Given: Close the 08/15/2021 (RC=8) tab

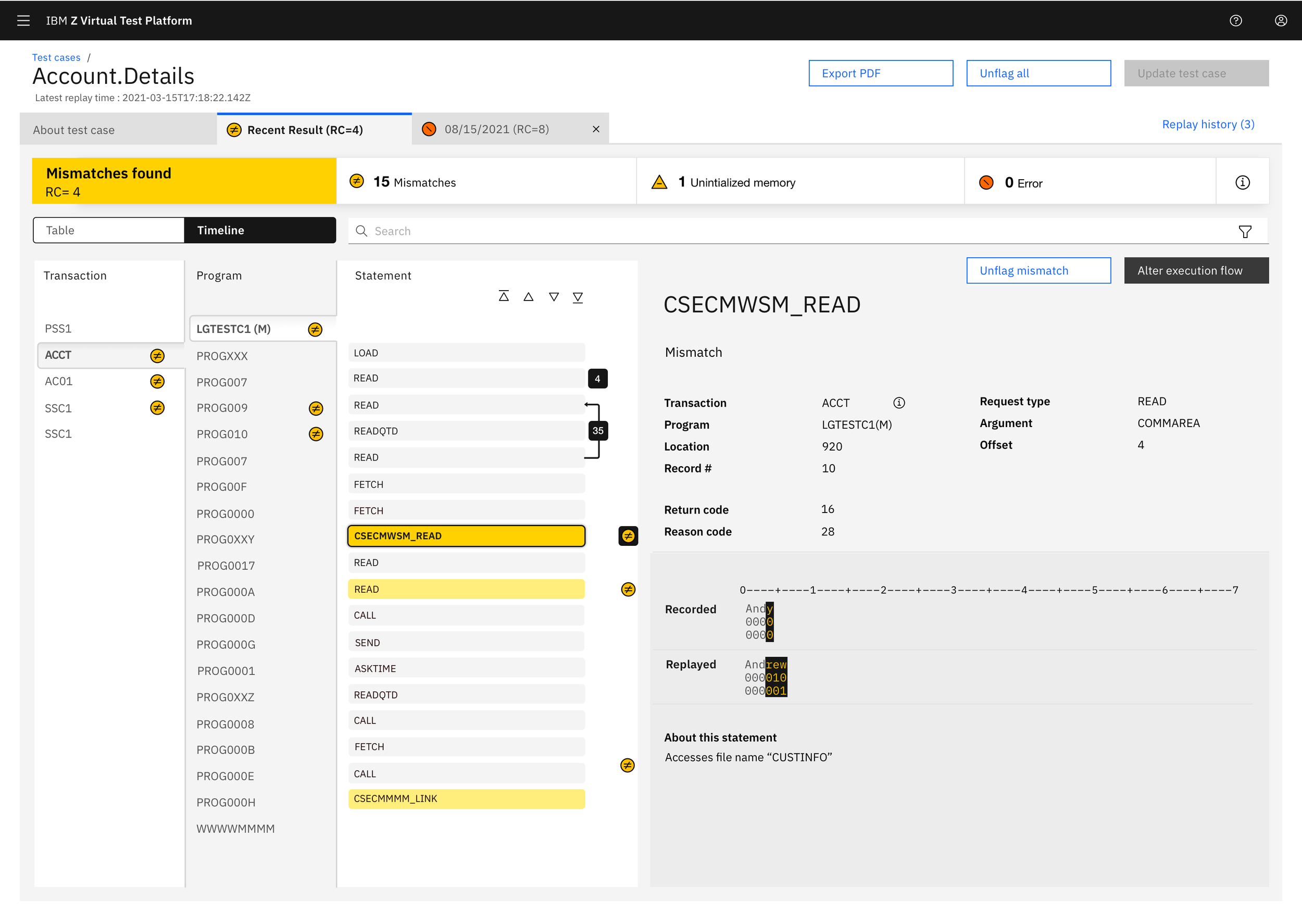Looking at the screenshot, I should tap(596, 129).
